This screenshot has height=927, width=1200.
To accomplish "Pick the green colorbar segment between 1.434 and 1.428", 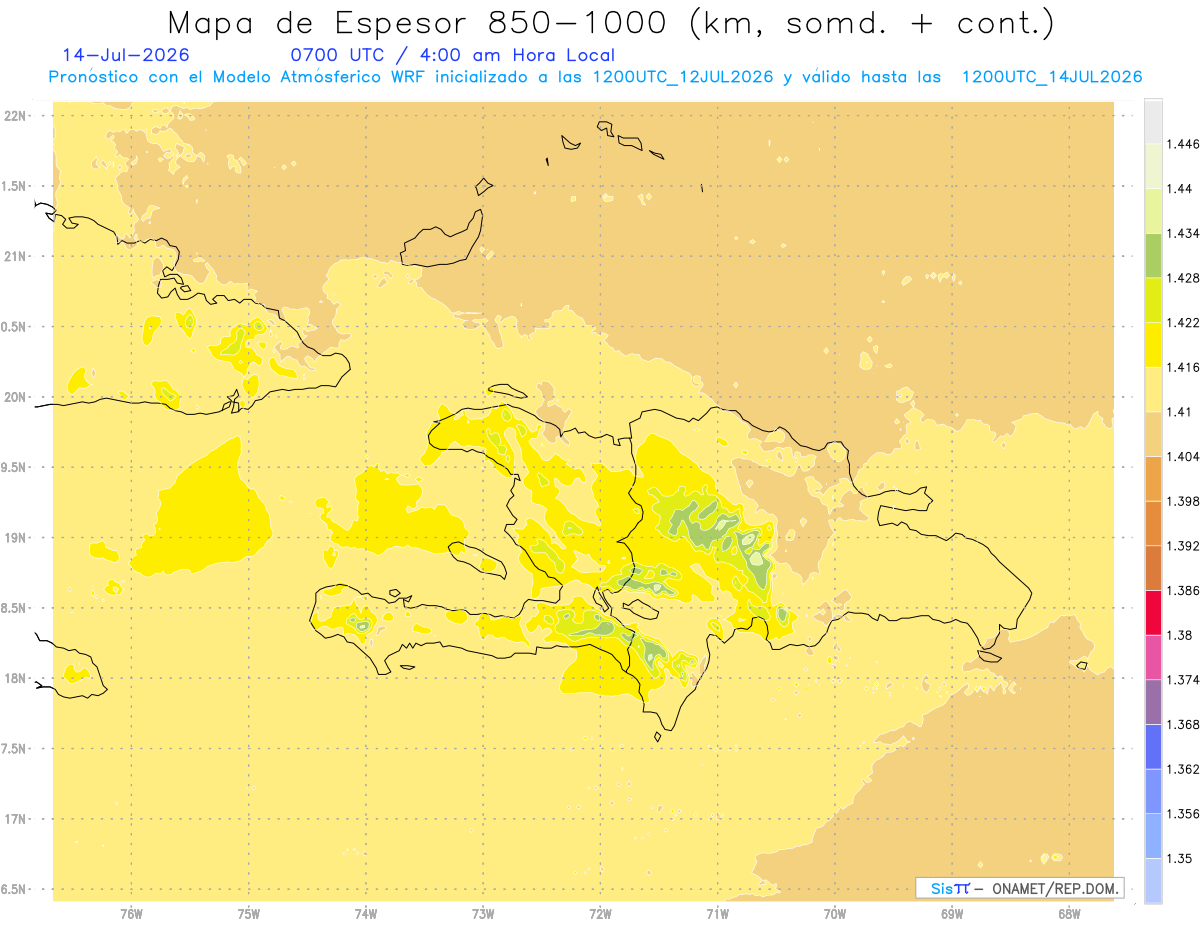I will 1153,256.
